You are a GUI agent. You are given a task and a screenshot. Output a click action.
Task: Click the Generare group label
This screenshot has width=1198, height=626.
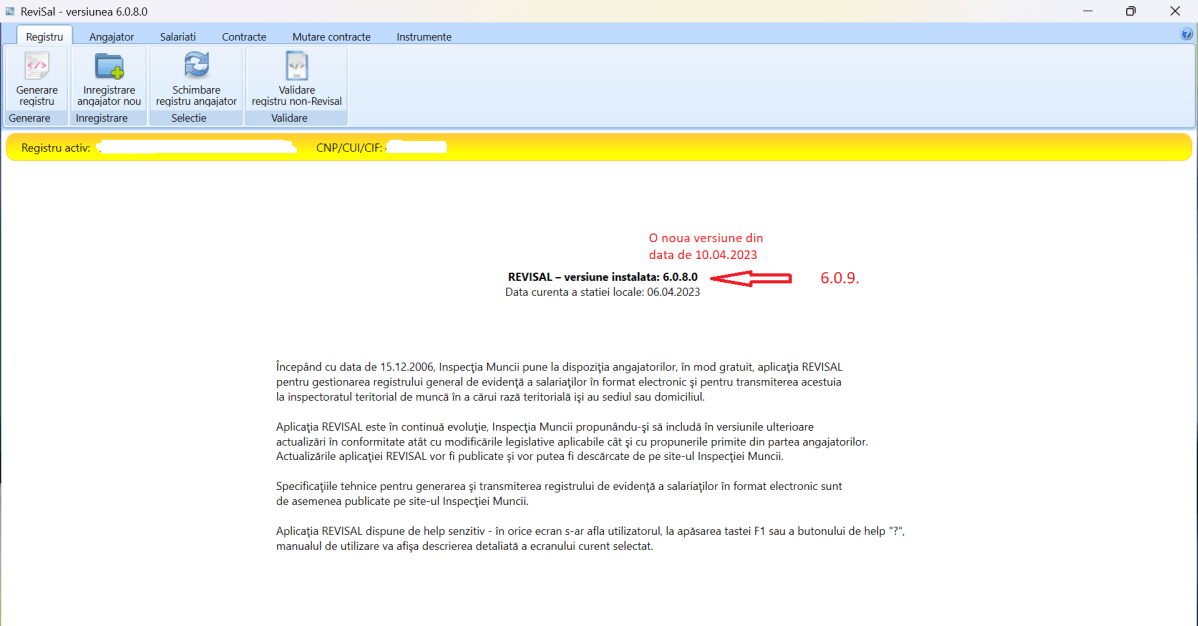click(x=29, y=118)
